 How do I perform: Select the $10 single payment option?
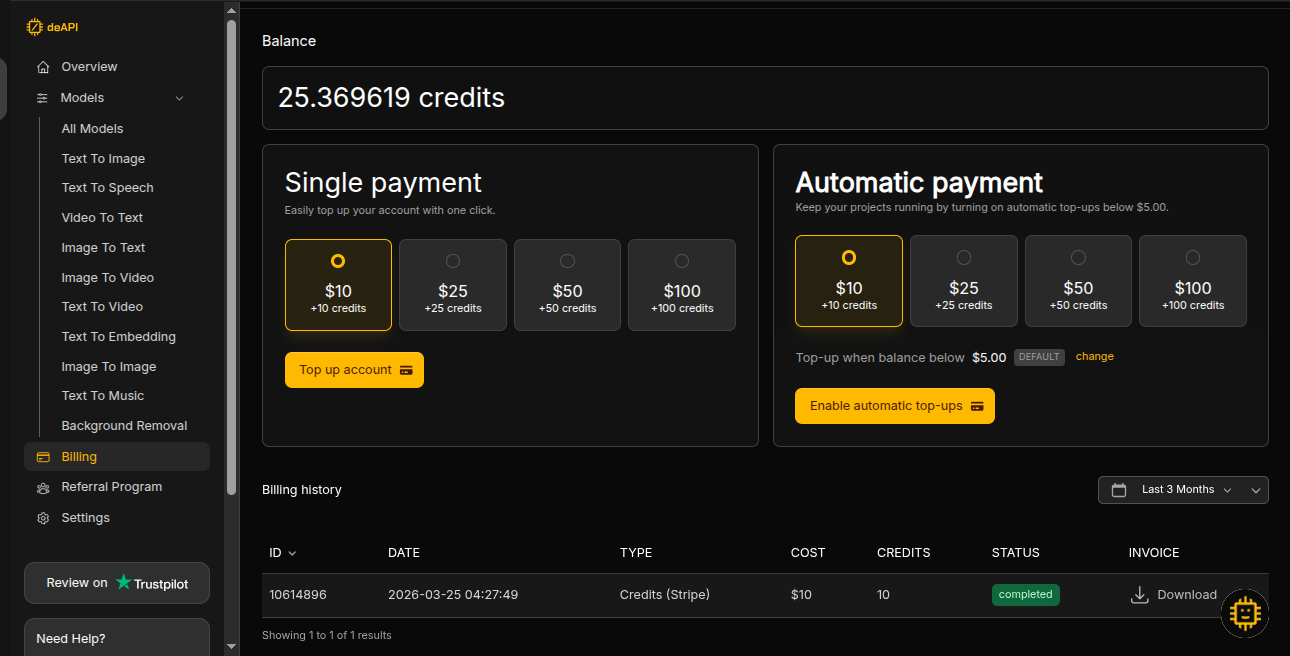point(338,285)
